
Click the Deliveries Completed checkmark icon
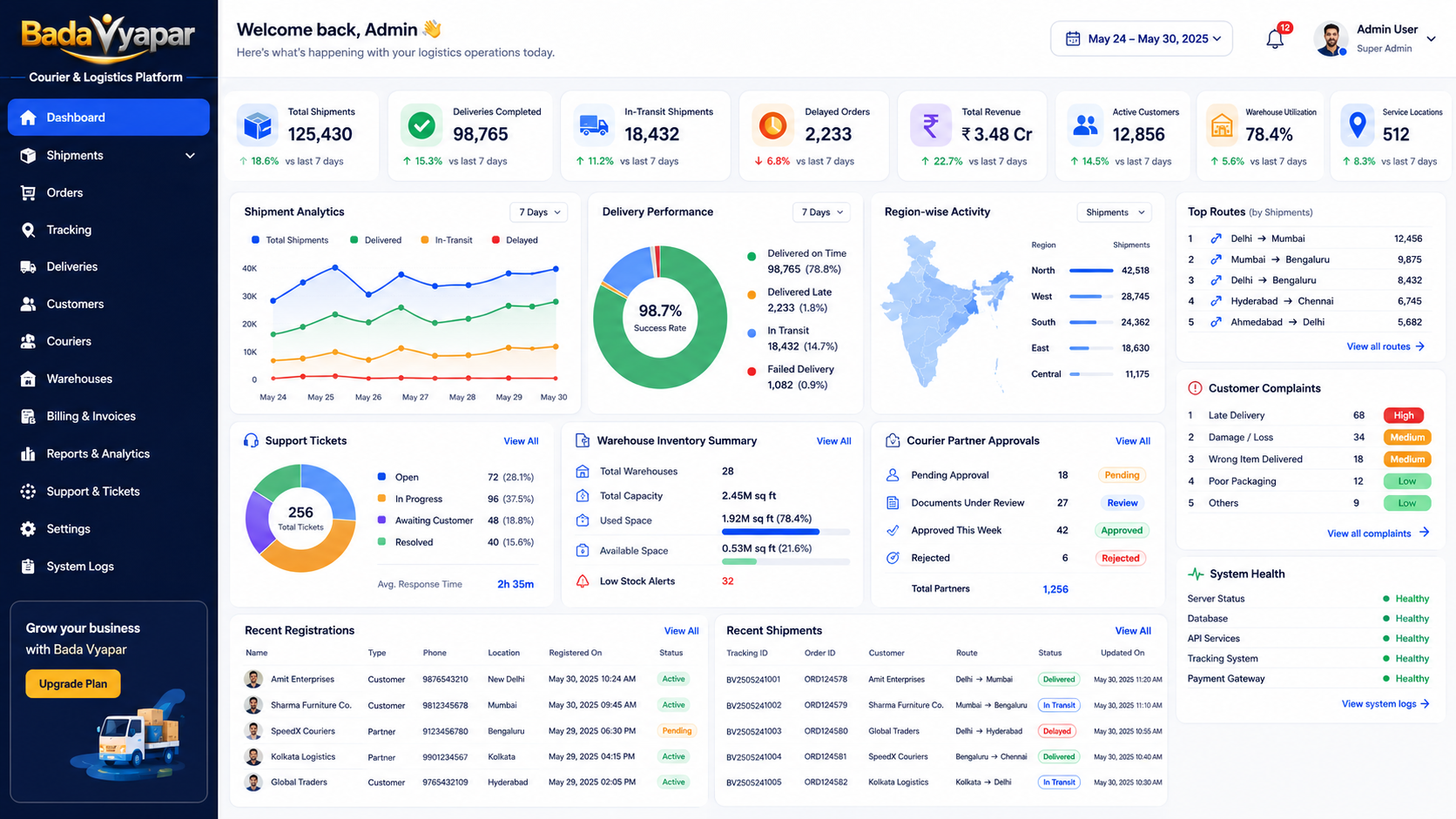(x=421, y=126)
